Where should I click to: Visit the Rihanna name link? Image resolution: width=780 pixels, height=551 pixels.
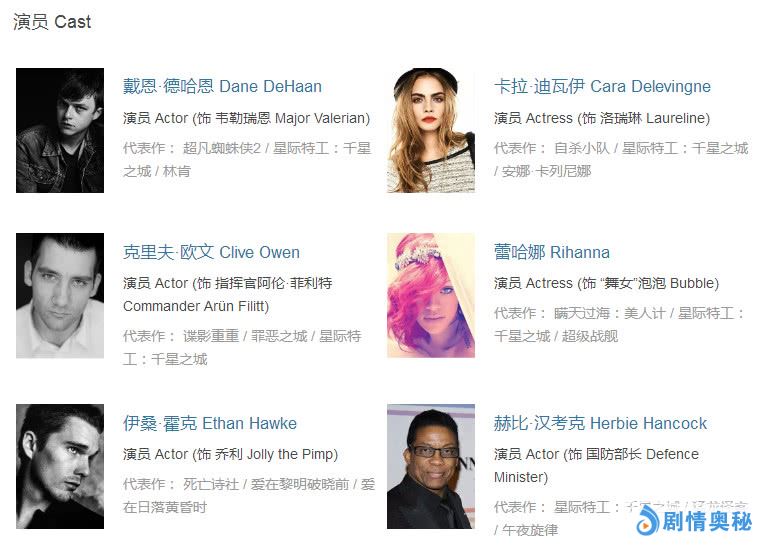[552, 252]
